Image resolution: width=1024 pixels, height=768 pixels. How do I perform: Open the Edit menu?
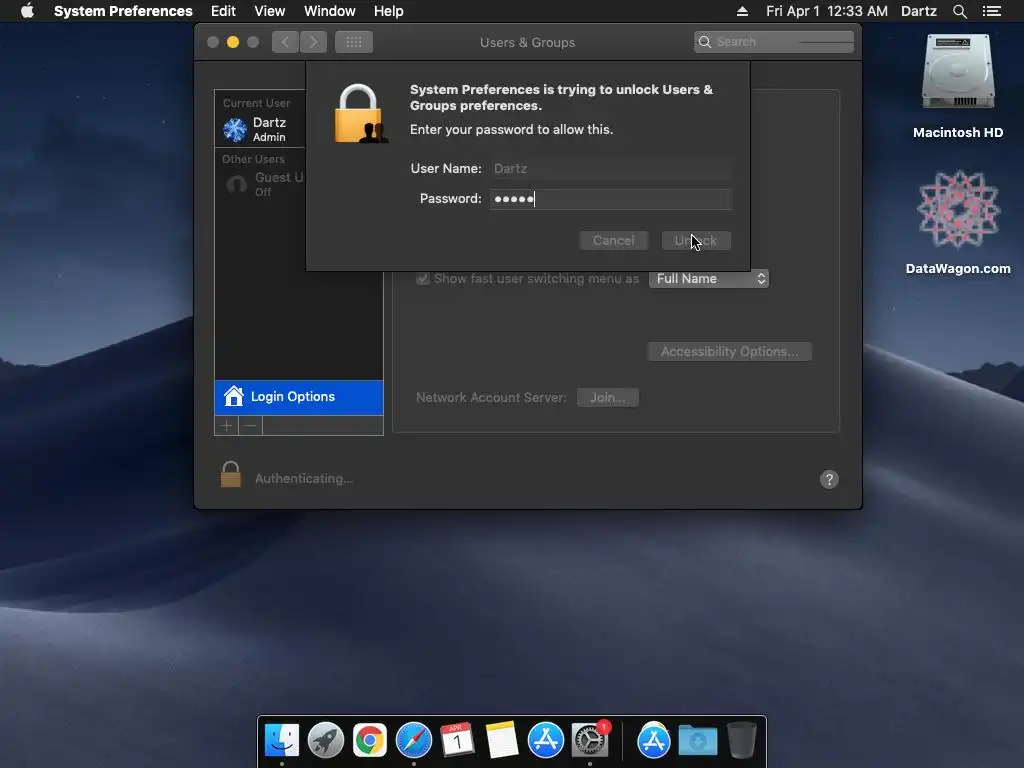point(223,11)
